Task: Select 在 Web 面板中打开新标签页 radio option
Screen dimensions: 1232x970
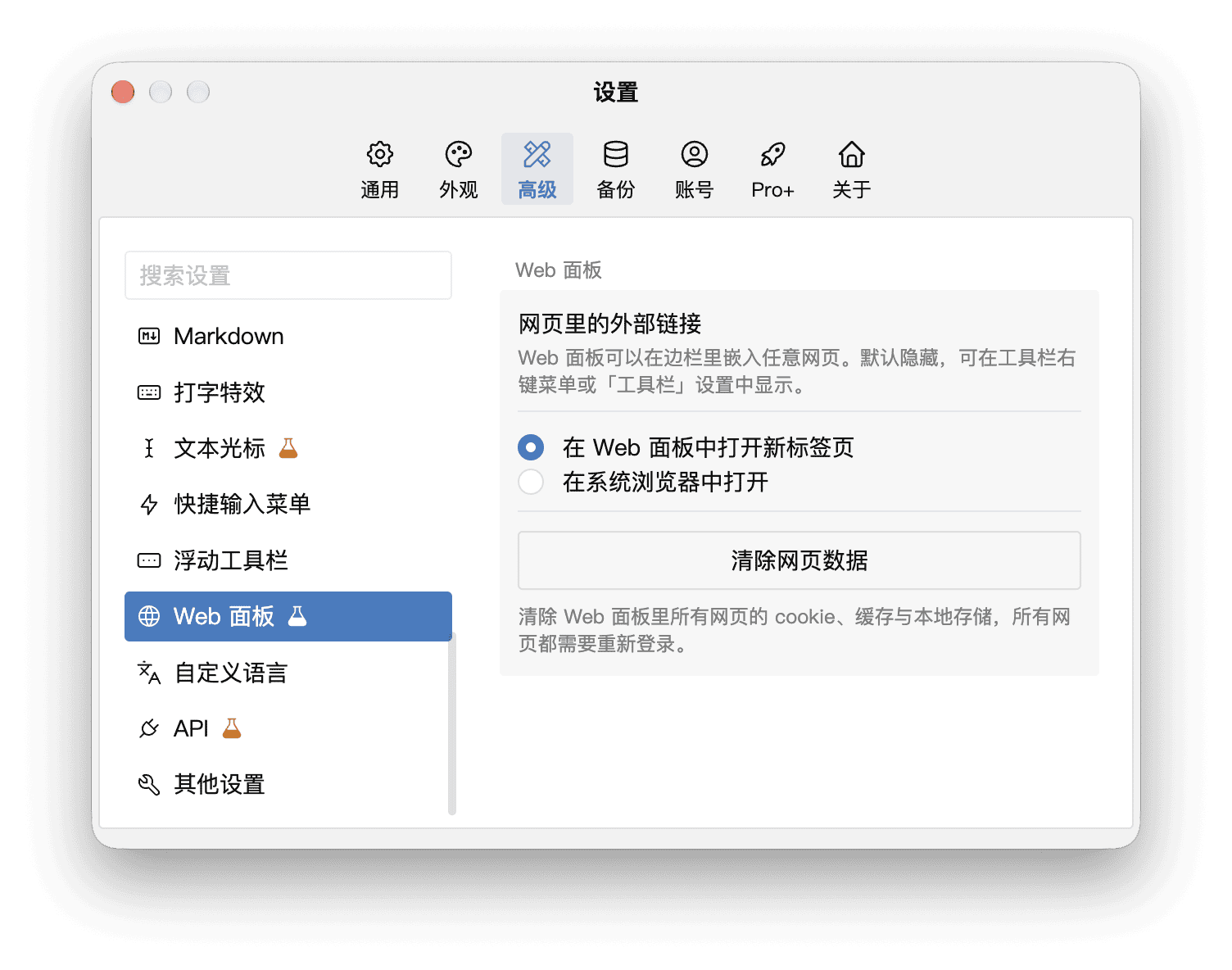Action: [x=531, y=447]
